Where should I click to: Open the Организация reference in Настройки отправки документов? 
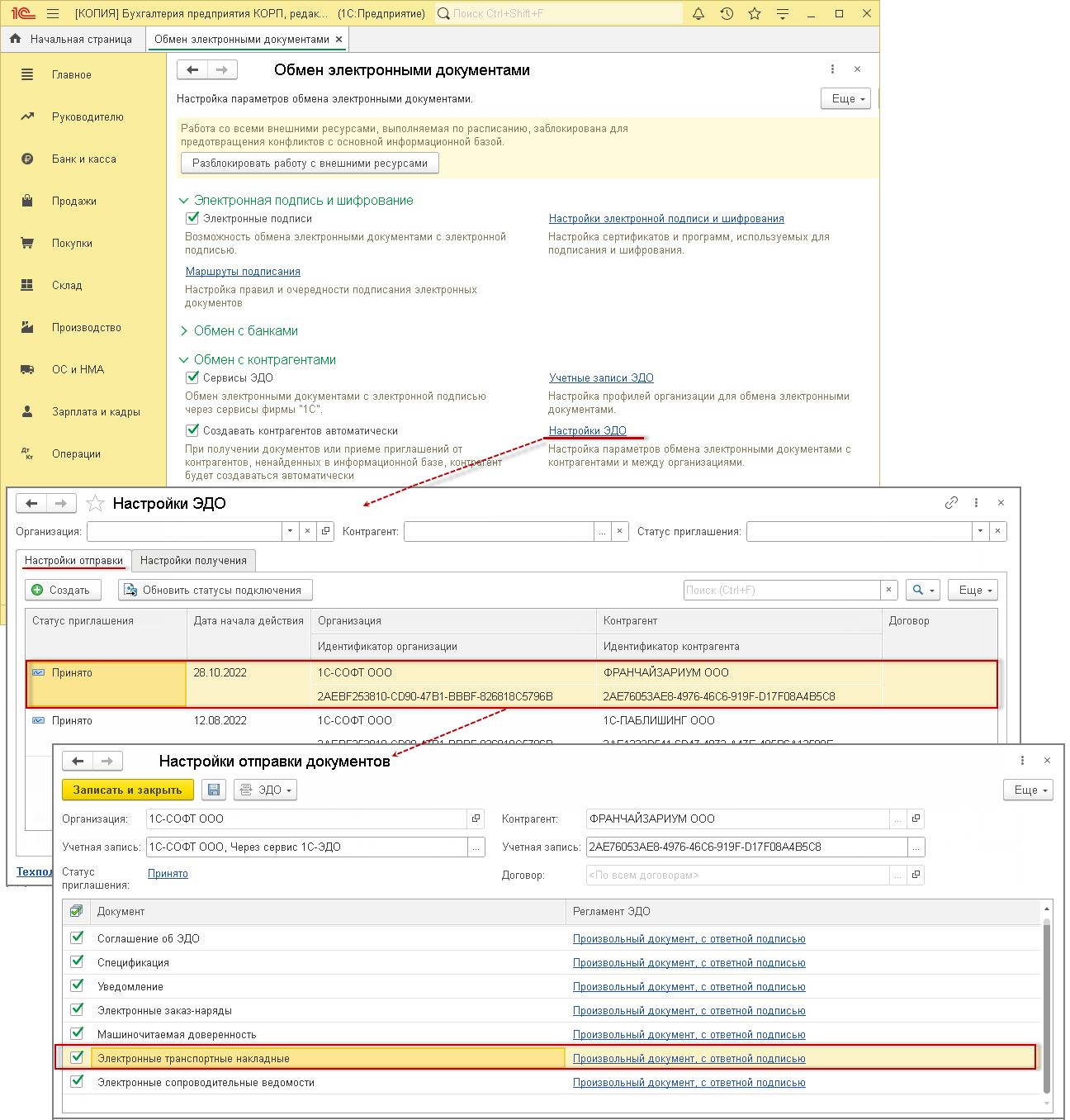476,819
